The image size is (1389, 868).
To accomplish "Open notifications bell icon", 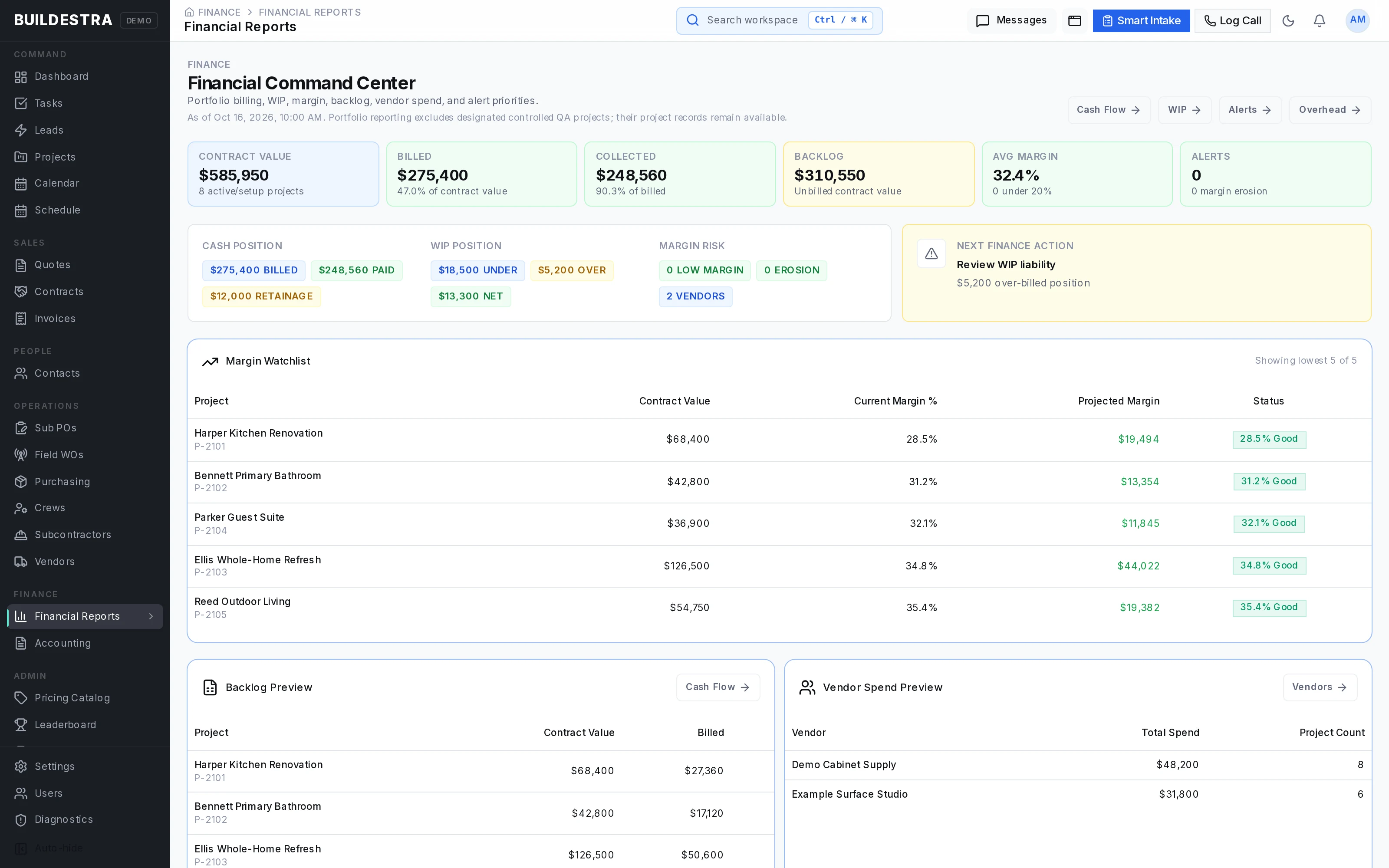I will (x=1320, y=21).
